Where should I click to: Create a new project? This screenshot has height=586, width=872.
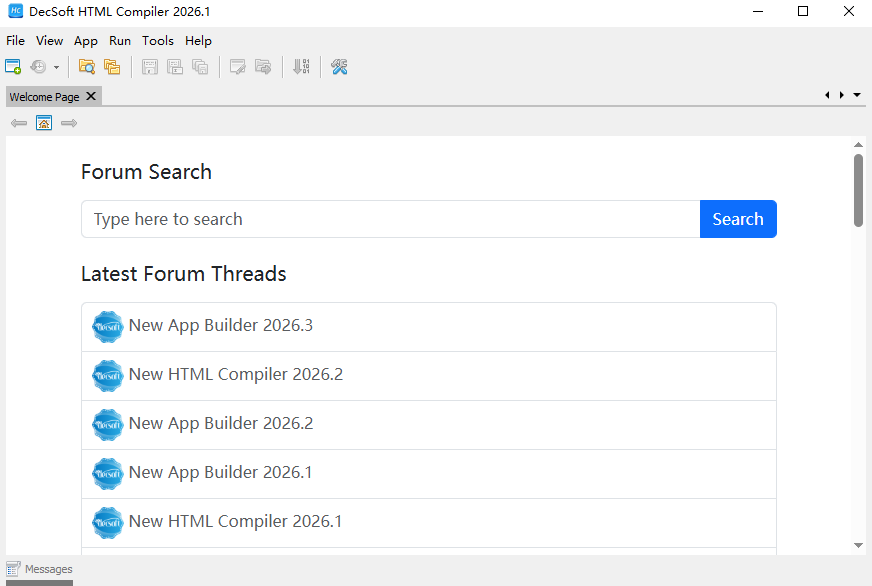pos(13,66)
